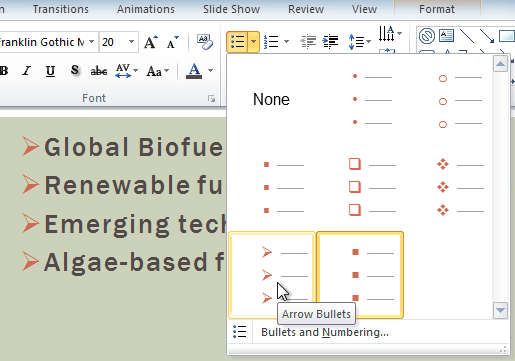Select the straight Line shape

pos(467,36)
